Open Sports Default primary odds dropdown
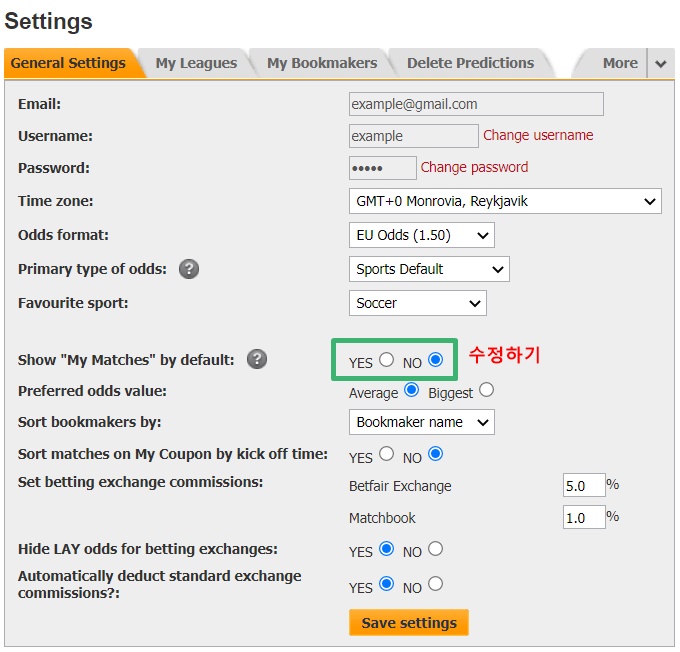Viewport: 680px width, 652px height. pos(429,269)
